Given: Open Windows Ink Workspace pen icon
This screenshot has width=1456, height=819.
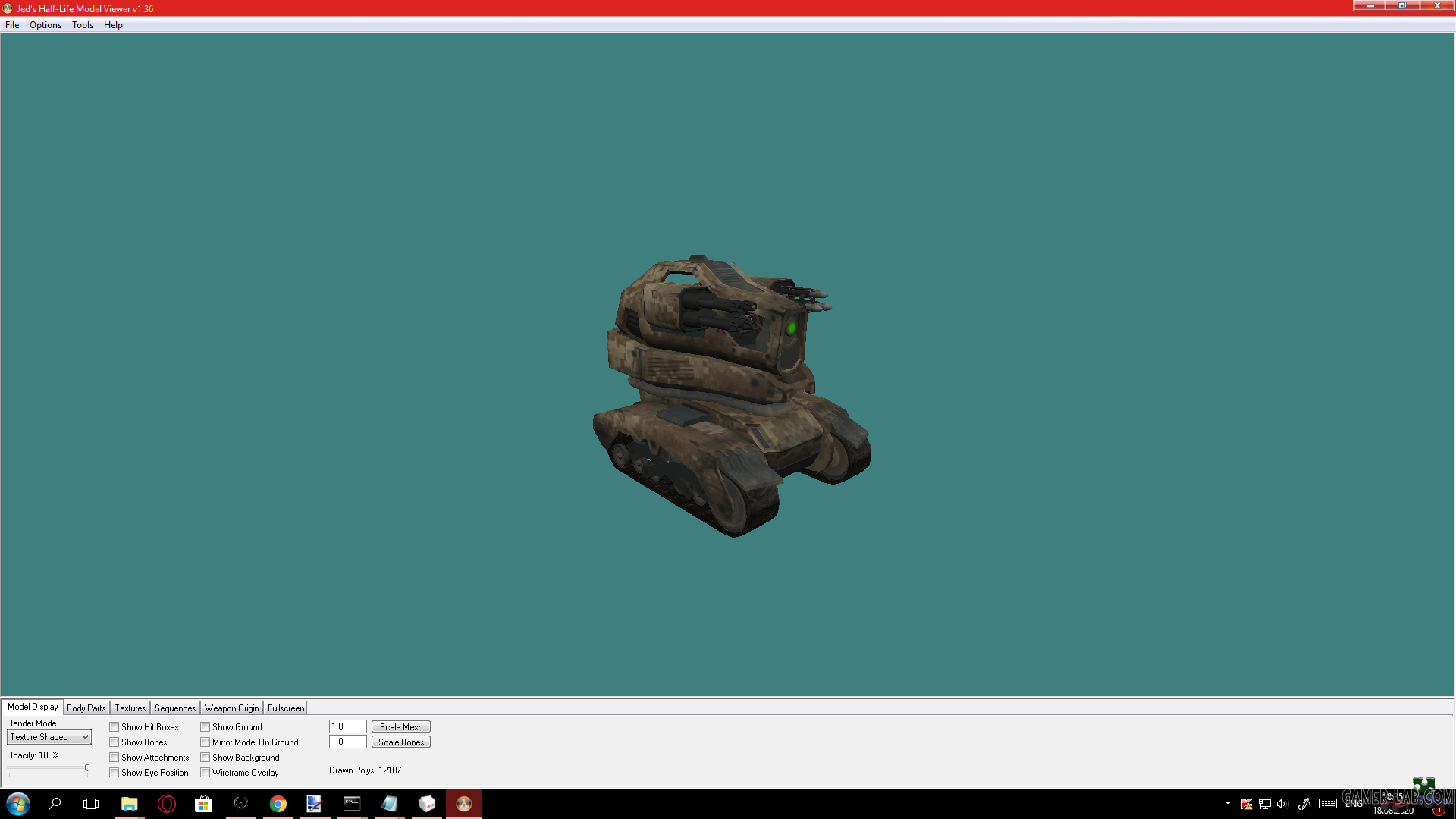Looking at the screenshot, I should point(1304,804).
